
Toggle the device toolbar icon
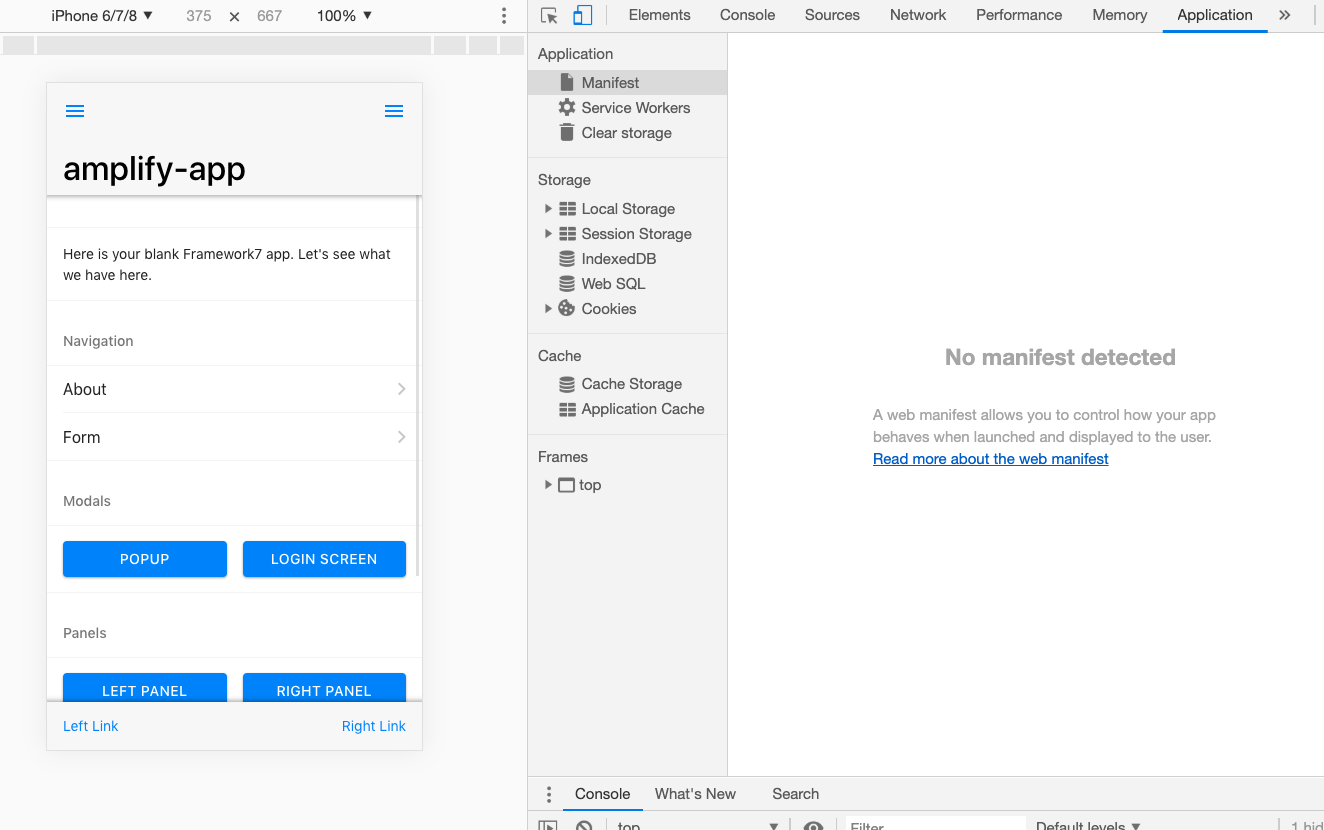coord(582,15)
